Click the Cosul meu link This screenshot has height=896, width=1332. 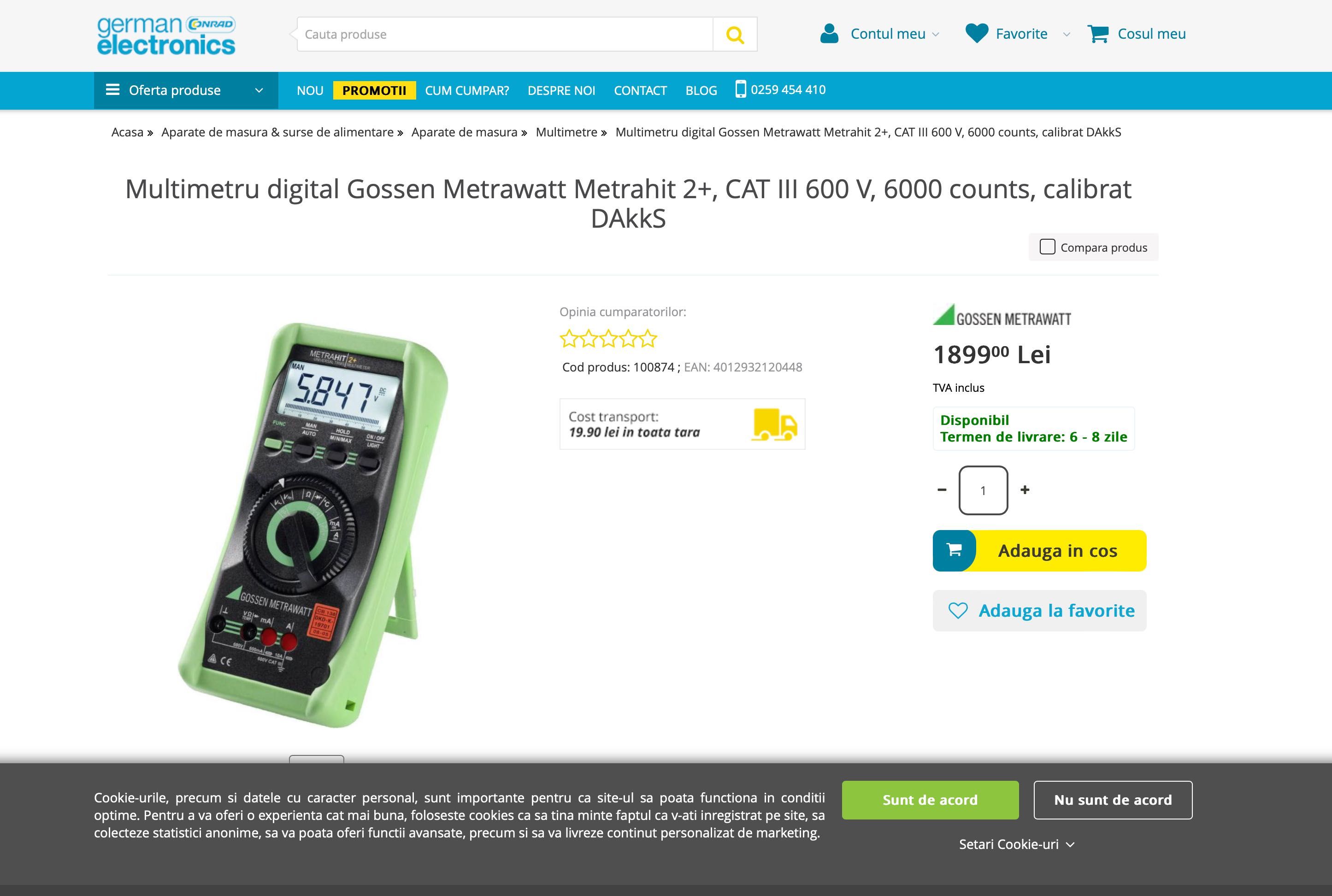[x=1151, y=34]
